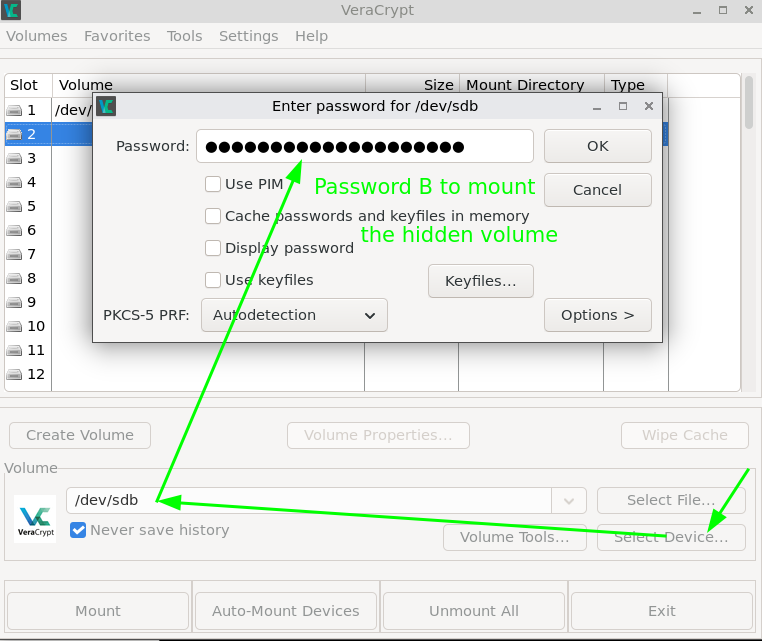Click the /dev/sdb volume path field
762x641 pixels.
coord(309,501)
